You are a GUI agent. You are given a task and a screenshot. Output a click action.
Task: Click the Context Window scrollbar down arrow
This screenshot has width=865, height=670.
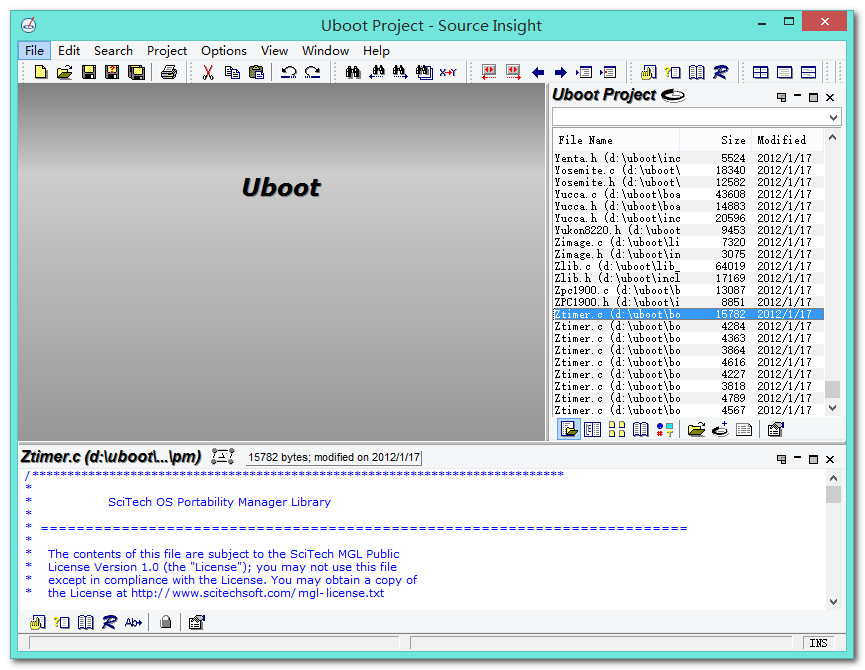(833, 602)
